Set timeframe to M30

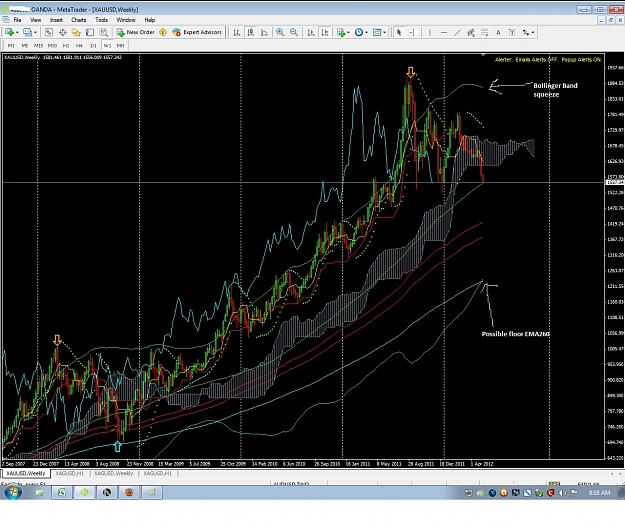[x=52, y=45]
